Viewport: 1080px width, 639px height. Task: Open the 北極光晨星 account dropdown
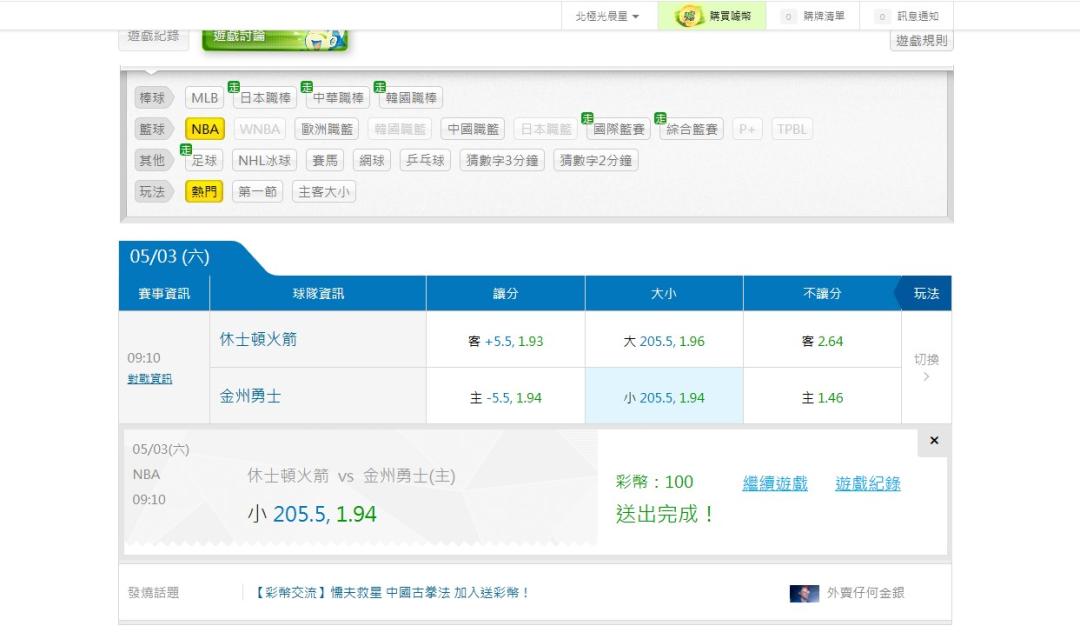(607, 16)
